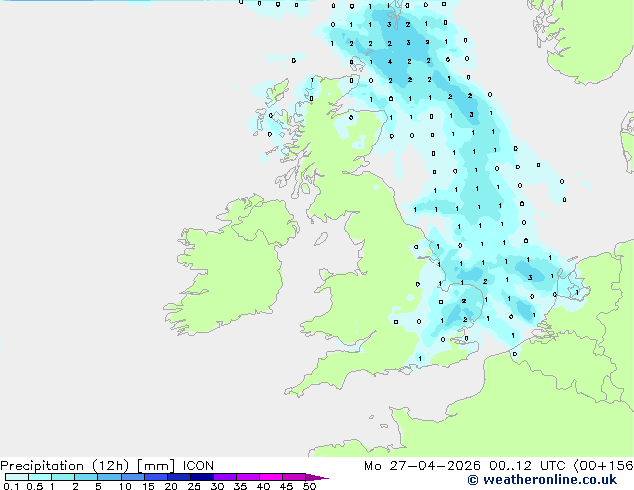Select the 30–35 mm purple legend swatch
This screenshot has width=634, height=490.
click(225, 477)
